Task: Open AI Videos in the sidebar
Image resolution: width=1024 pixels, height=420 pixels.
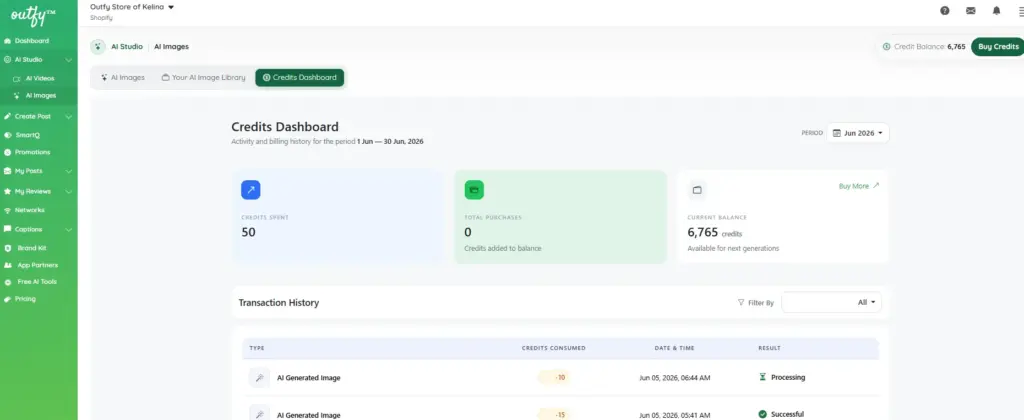Action: pos(39,78)
